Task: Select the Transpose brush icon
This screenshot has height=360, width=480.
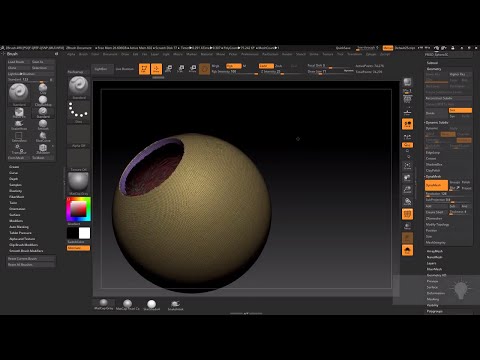Action: pos(19,149)
